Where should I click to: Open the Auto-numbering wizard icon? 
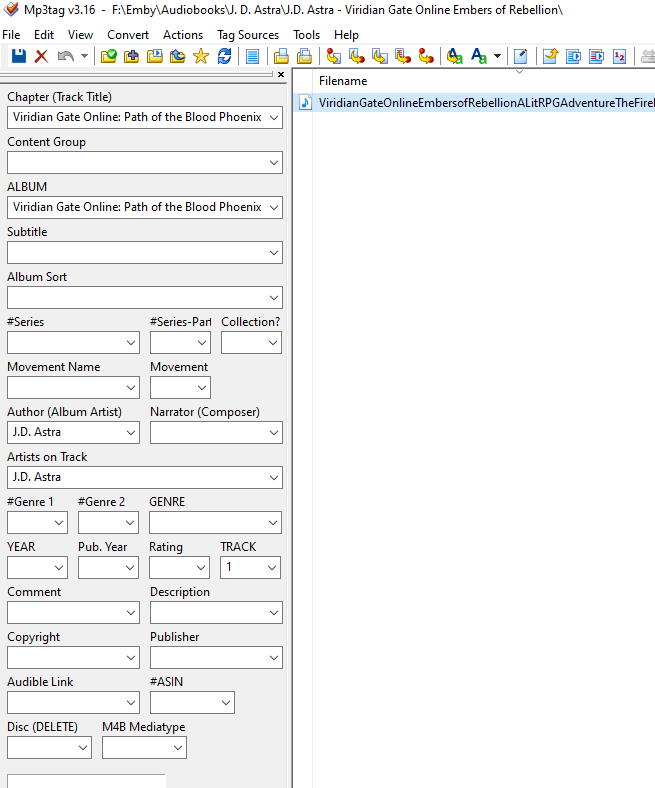pos(619,56)
